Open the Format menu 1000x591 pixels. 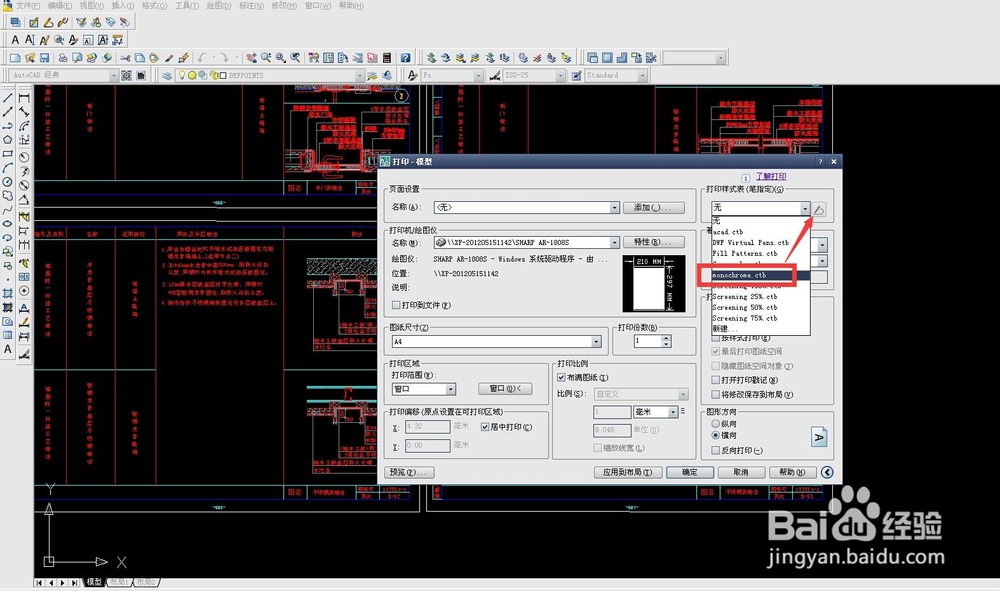coord(154,6)
